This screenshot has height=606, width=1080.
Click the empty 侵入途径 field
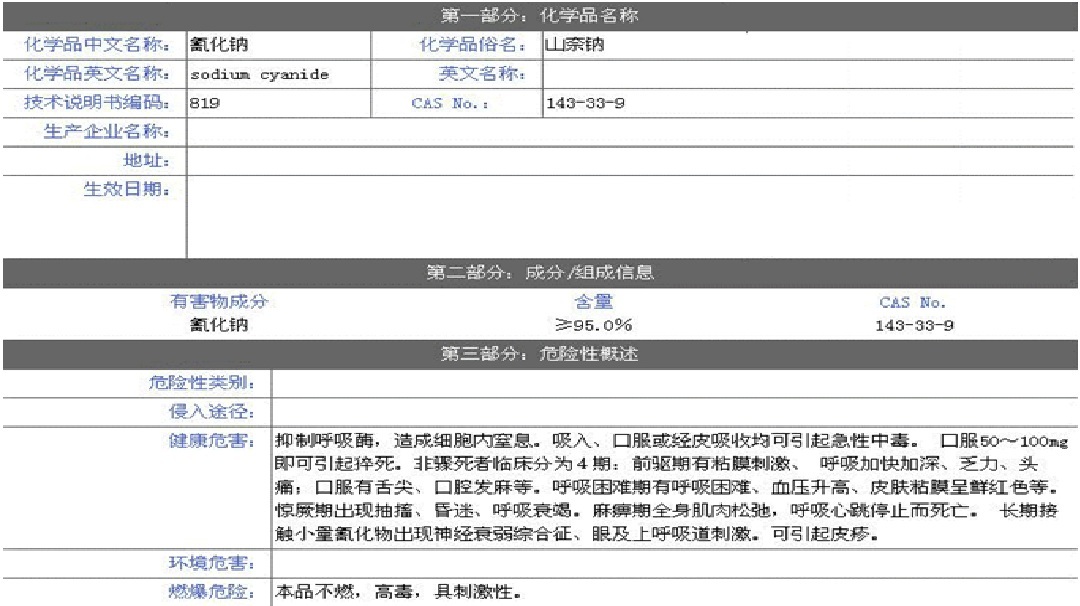675,411
